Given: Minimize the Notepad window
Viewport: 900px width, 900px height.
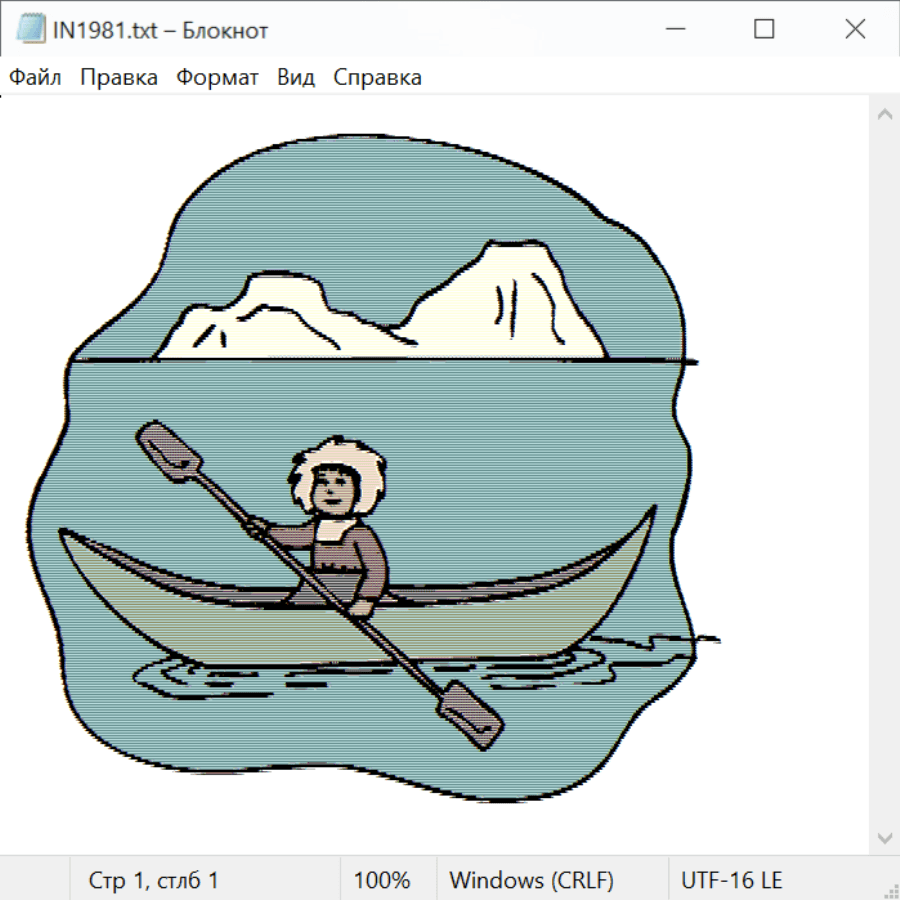Looking at the screenshot, I should [673, 30].
